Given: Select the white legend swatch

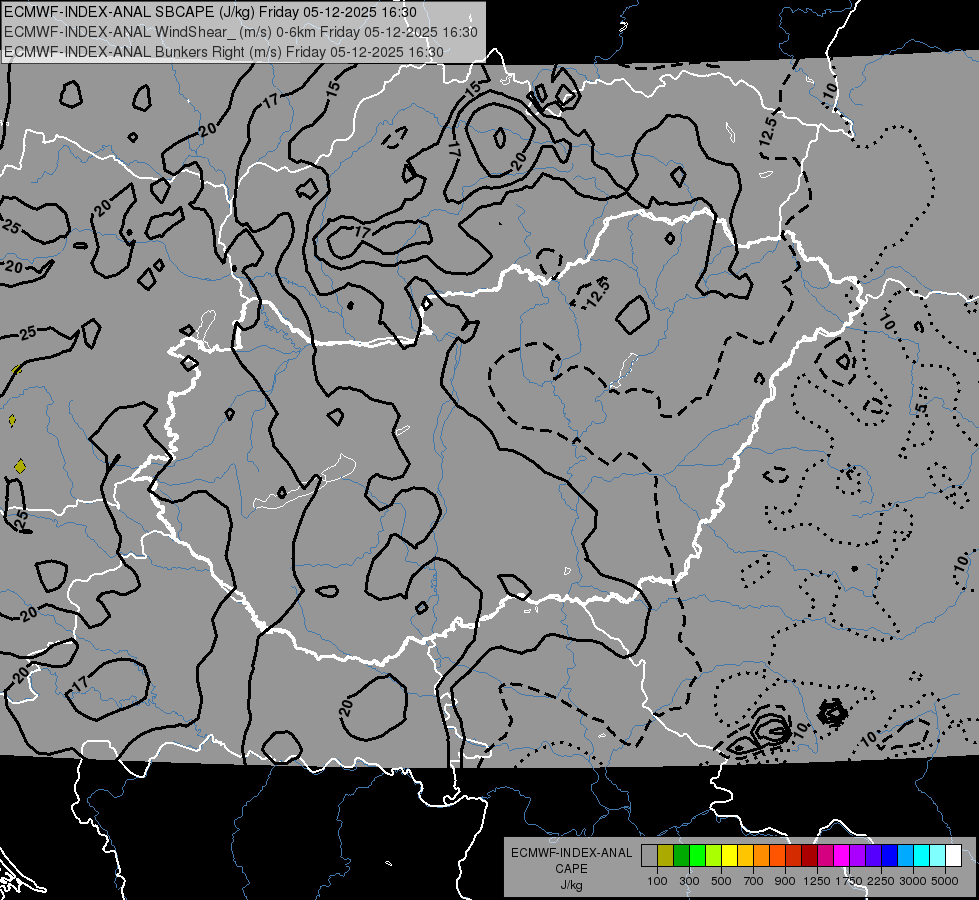Looking at the screenshot, I should (954, 856).
